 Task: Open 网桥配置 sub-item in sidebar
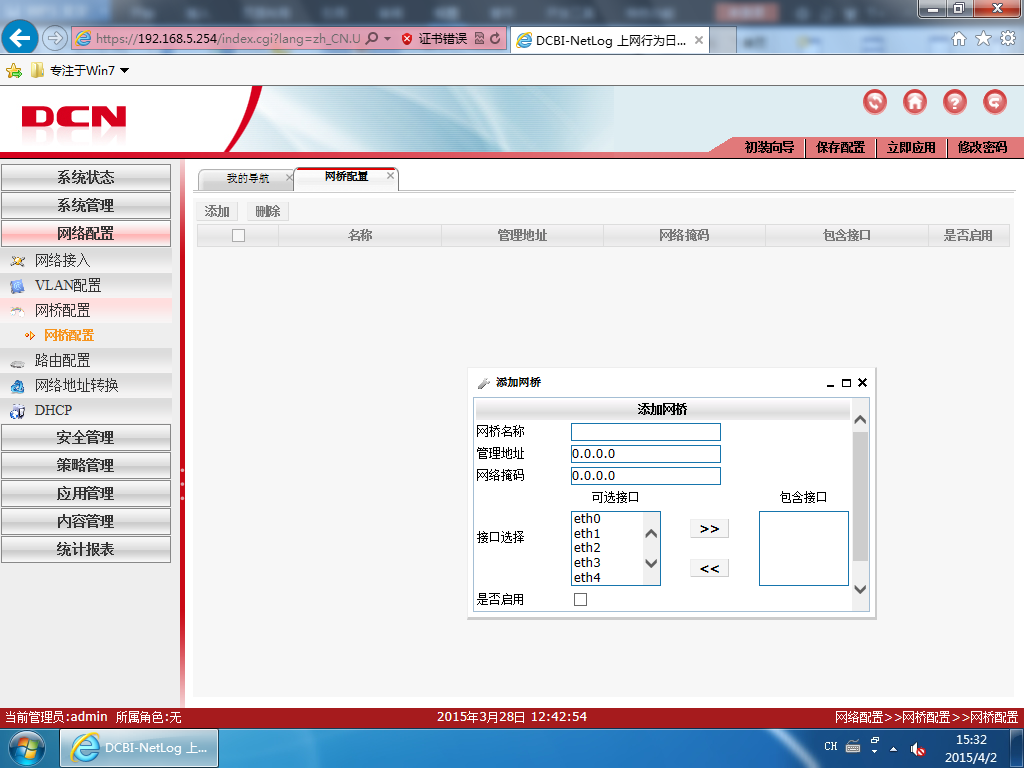tap(69, 335)
